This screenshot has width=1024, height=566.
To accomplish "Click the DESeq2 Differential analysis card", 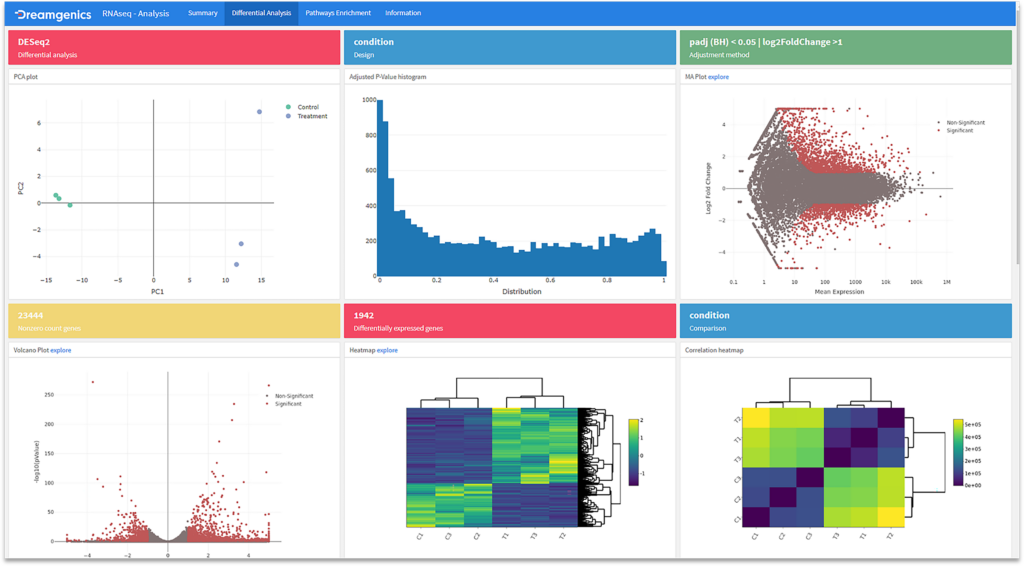I will click(174, 48).
